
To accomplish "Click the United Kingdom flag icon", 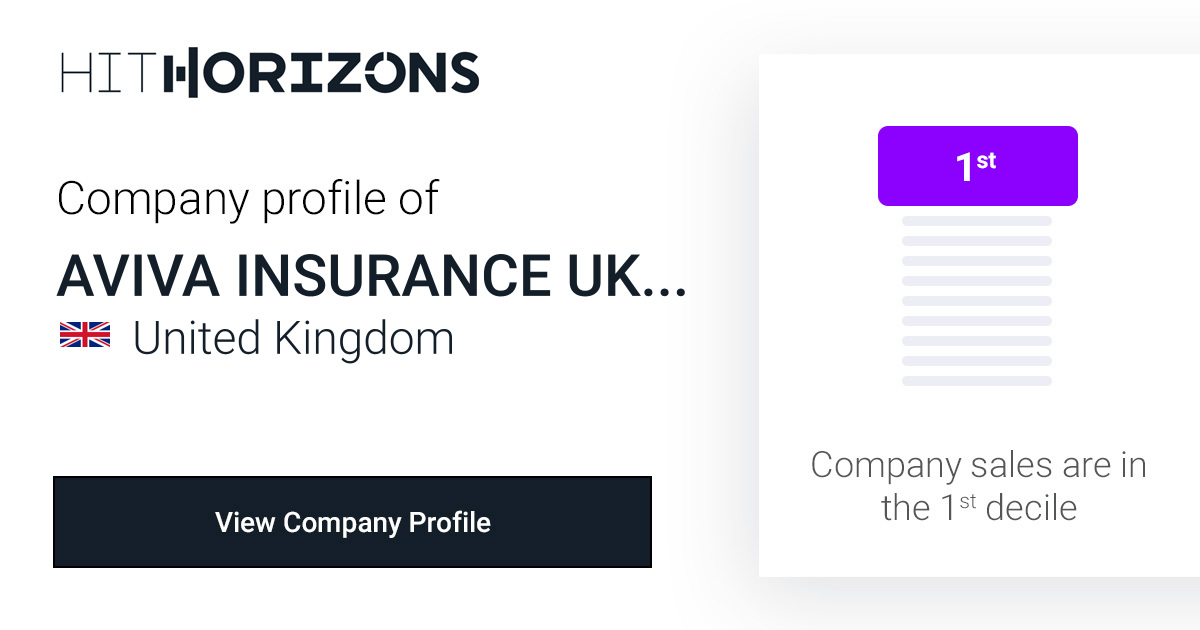I will 85,336.
